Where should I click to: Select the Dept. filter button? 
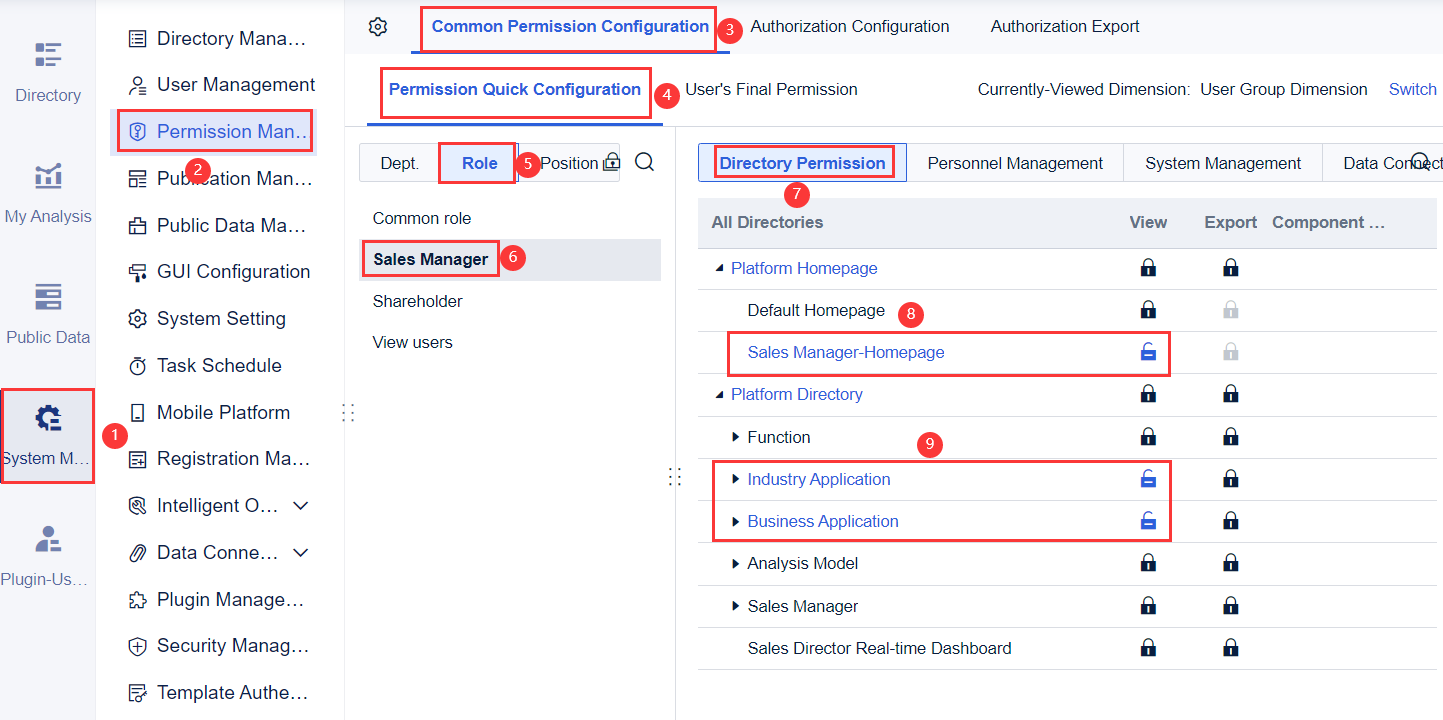399,163
